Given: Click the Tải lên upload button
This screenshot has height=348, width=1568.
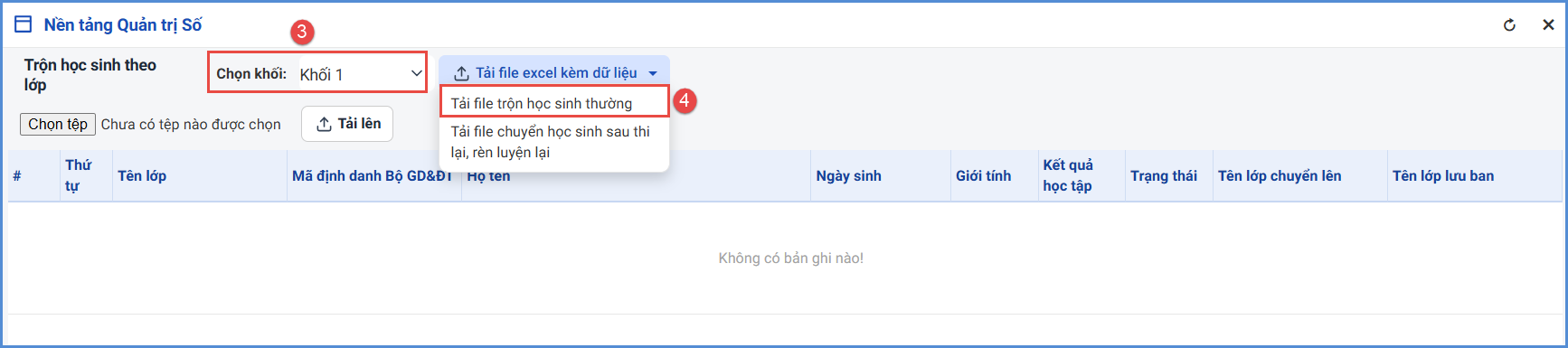Looking at the screenshot, I should pyautogui.click(x=347, y=124).
